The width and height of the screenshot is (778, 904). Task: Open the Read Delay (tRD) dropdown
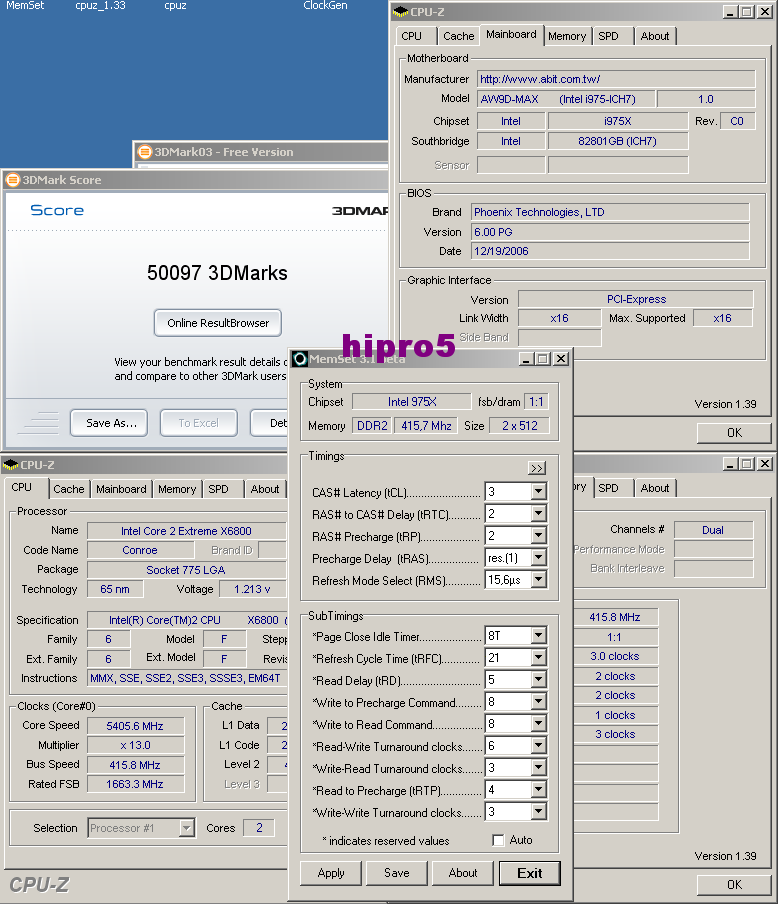click(x=539, y=679)
